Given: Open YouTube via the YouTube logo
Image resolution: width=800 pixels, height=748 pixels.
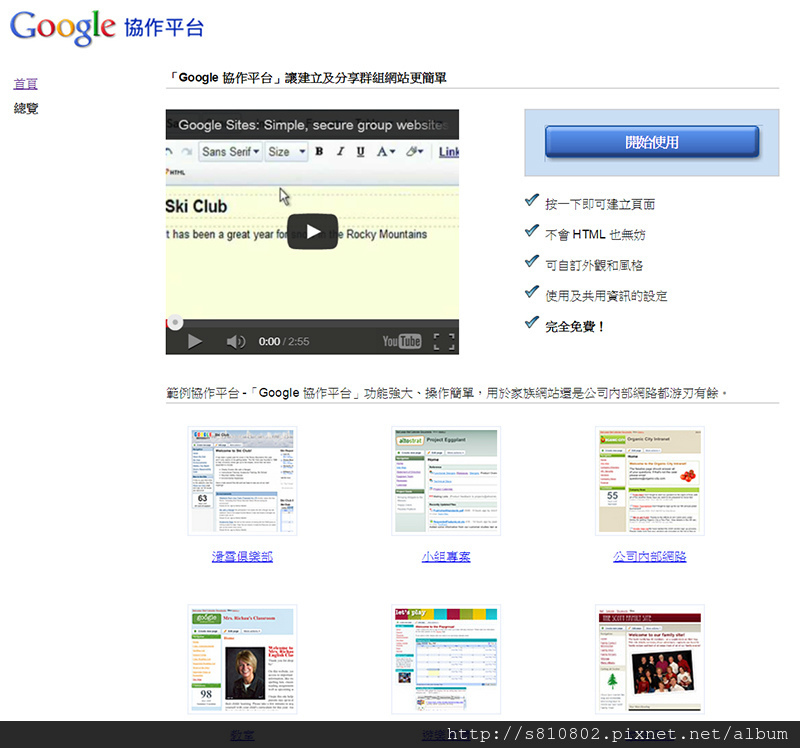Looking at the screenshot, I should click(402, 341).
